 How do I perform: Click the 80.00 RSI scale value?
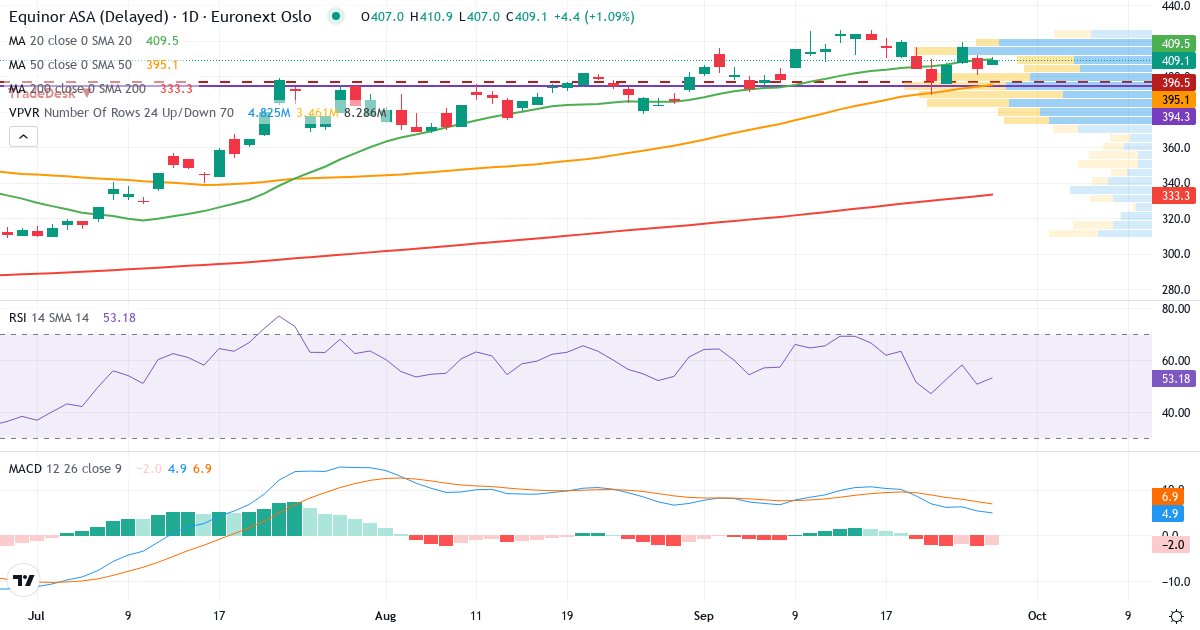pos(1176,309)
